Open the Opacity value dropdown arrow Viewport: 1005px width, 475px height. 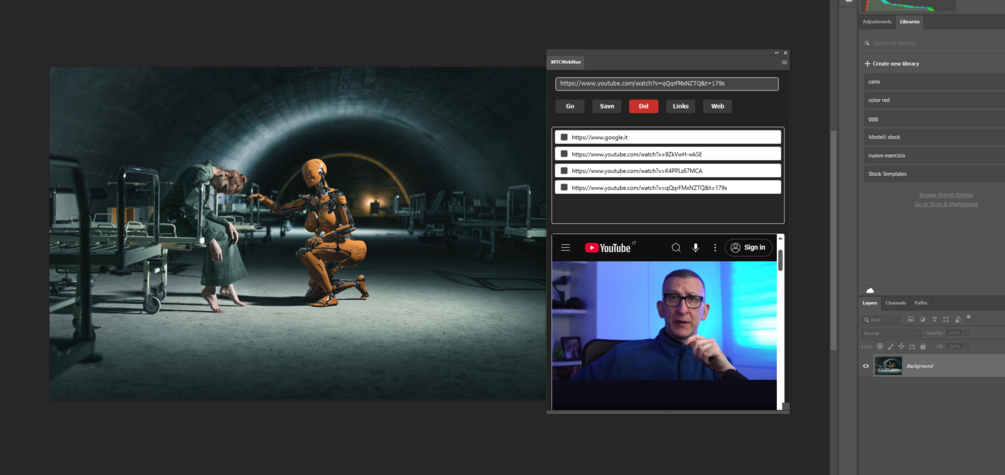(x=967, y=333)
